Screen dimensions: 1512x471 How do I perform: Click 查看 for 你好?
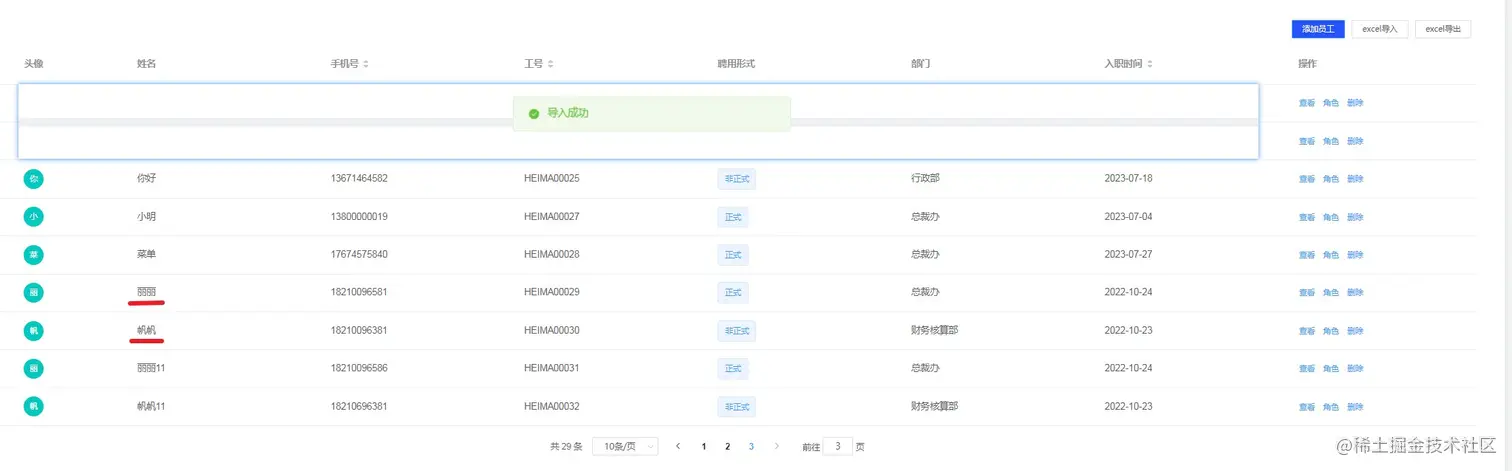pyautogui.click(x=1307, y=179)
